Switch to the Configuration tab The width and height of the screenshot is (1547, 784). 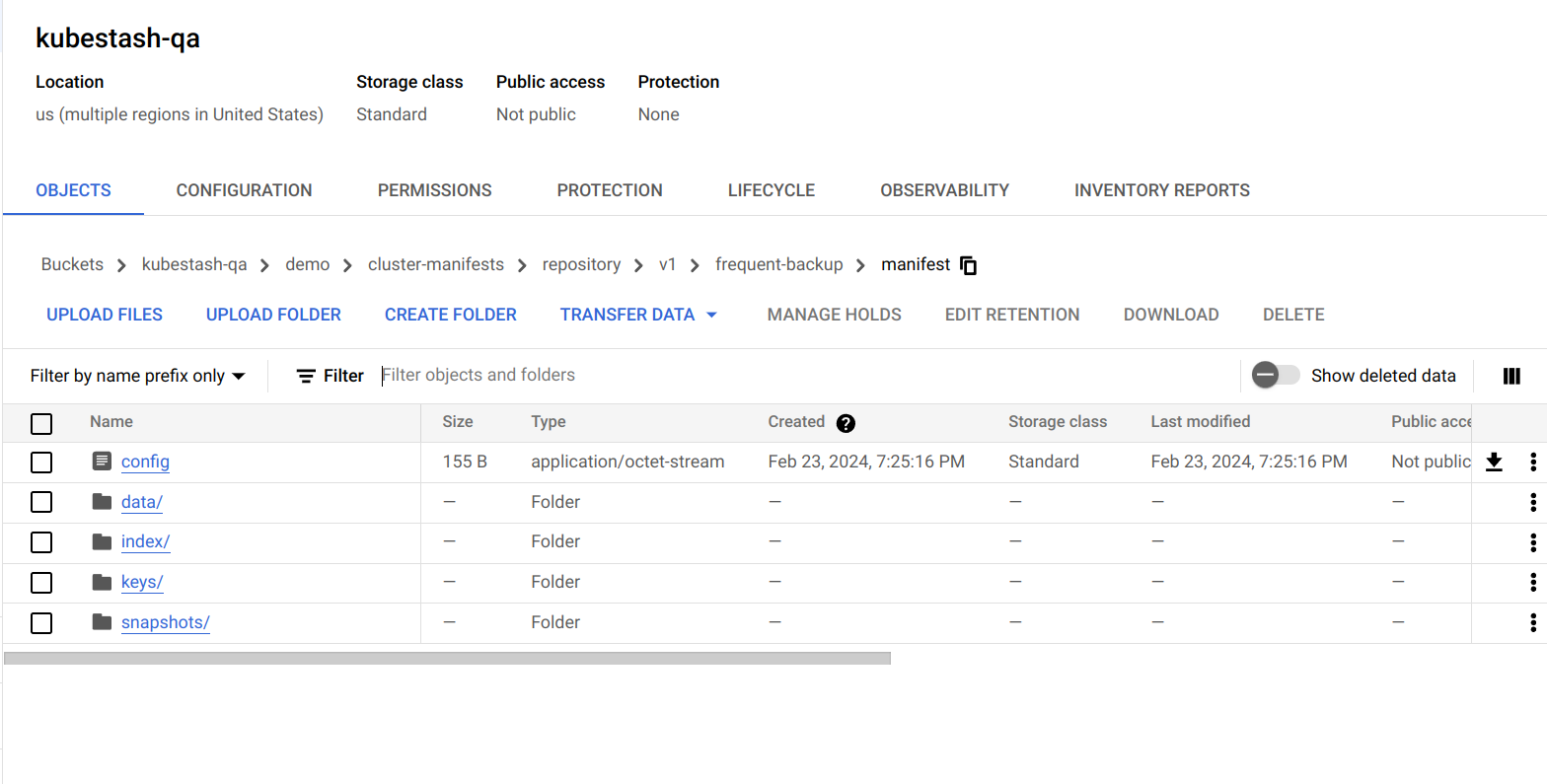point(244,190)
